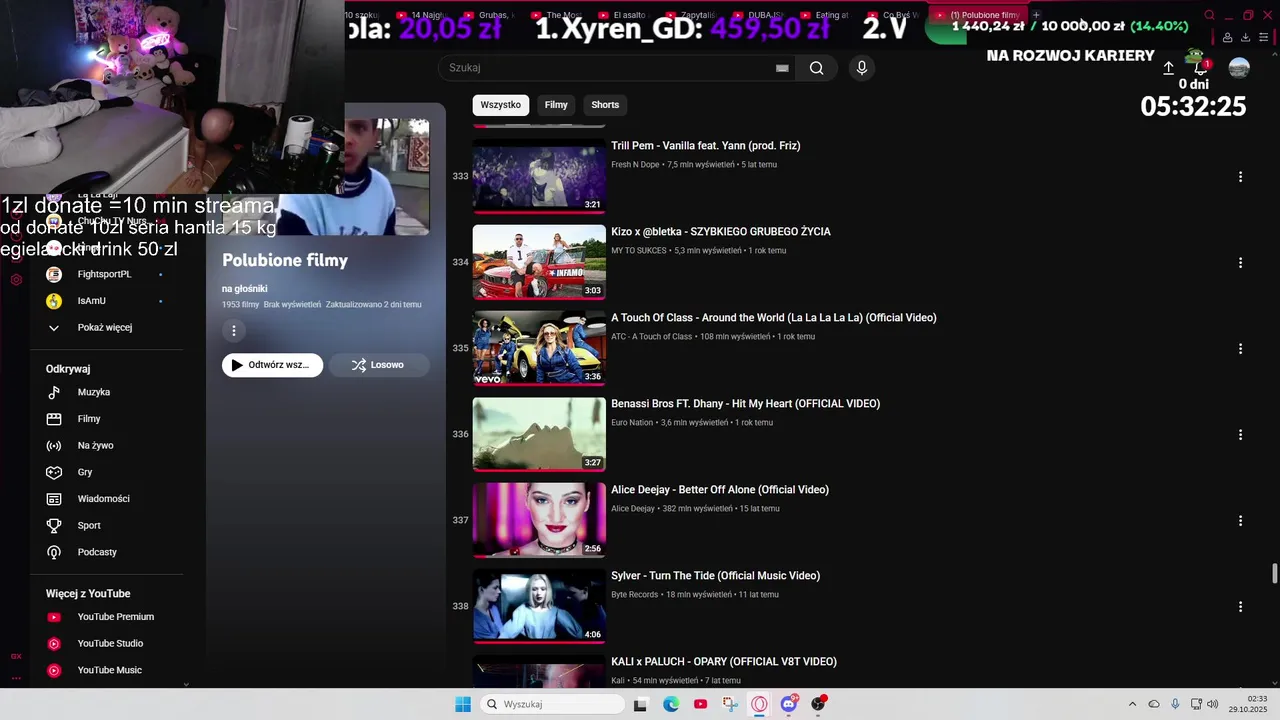Click the Windows taskbar Wyszukaj search box

tap(552, 704)
